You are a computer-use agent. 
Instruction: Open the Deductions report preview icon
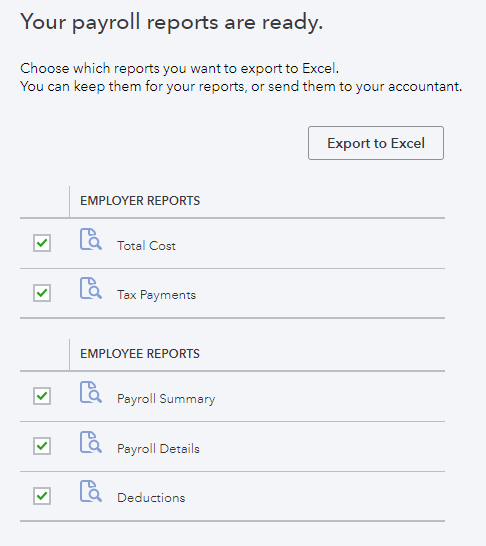91,491
